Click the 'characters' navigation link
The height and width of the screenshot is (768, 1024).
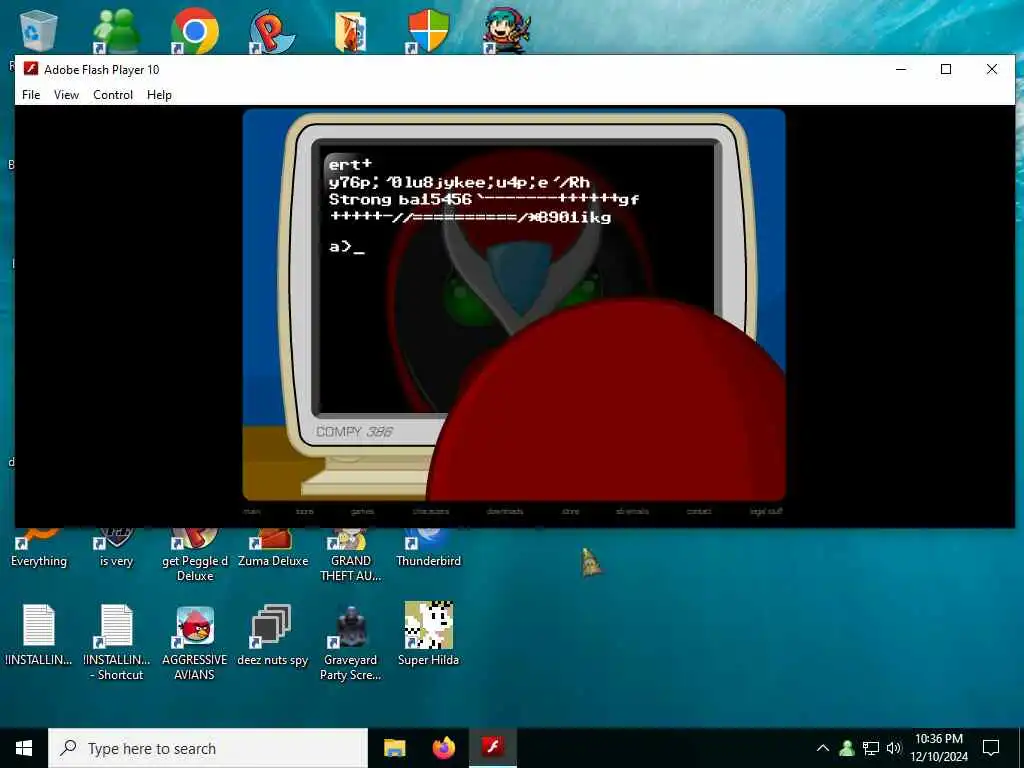click(x=431, y=511)
